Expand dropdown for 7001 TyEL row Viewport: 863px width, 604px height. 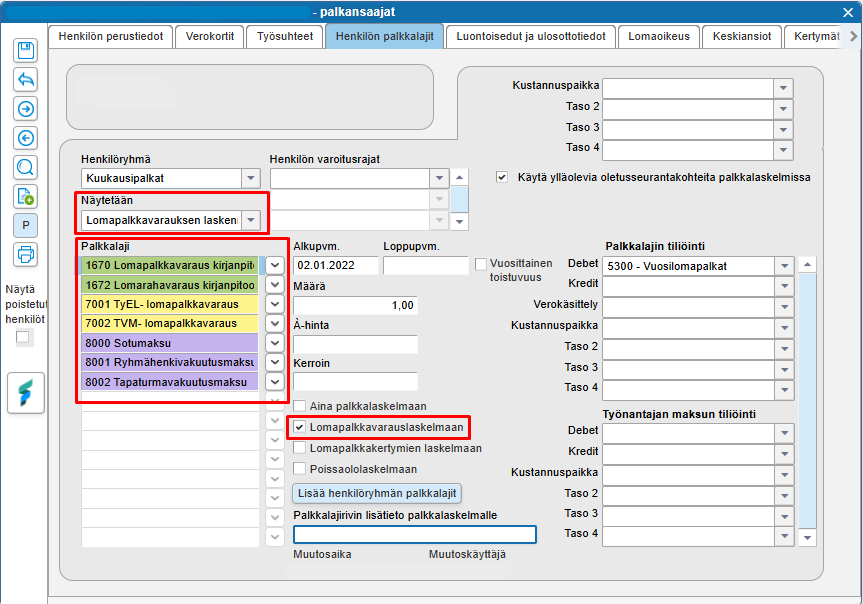(x=275, y=304)
